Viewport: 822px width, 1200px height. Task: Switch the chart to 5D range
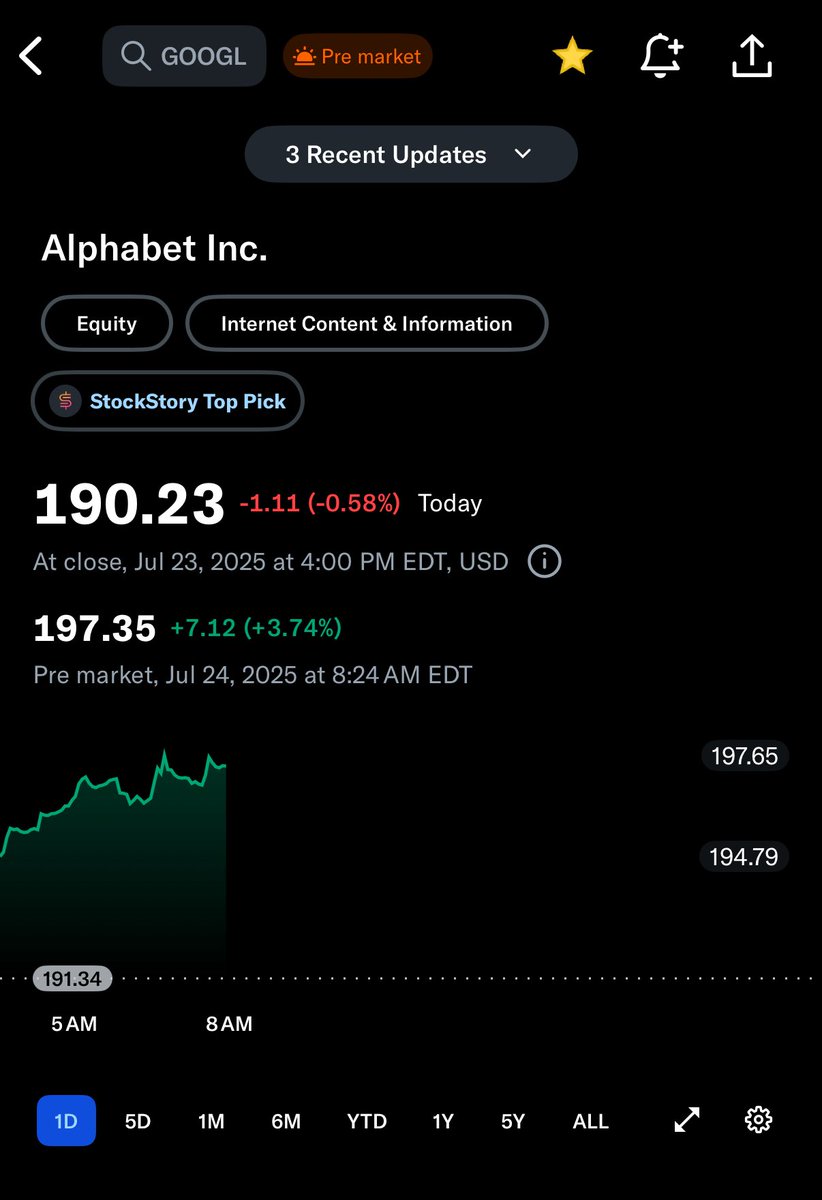[138, 1121]
